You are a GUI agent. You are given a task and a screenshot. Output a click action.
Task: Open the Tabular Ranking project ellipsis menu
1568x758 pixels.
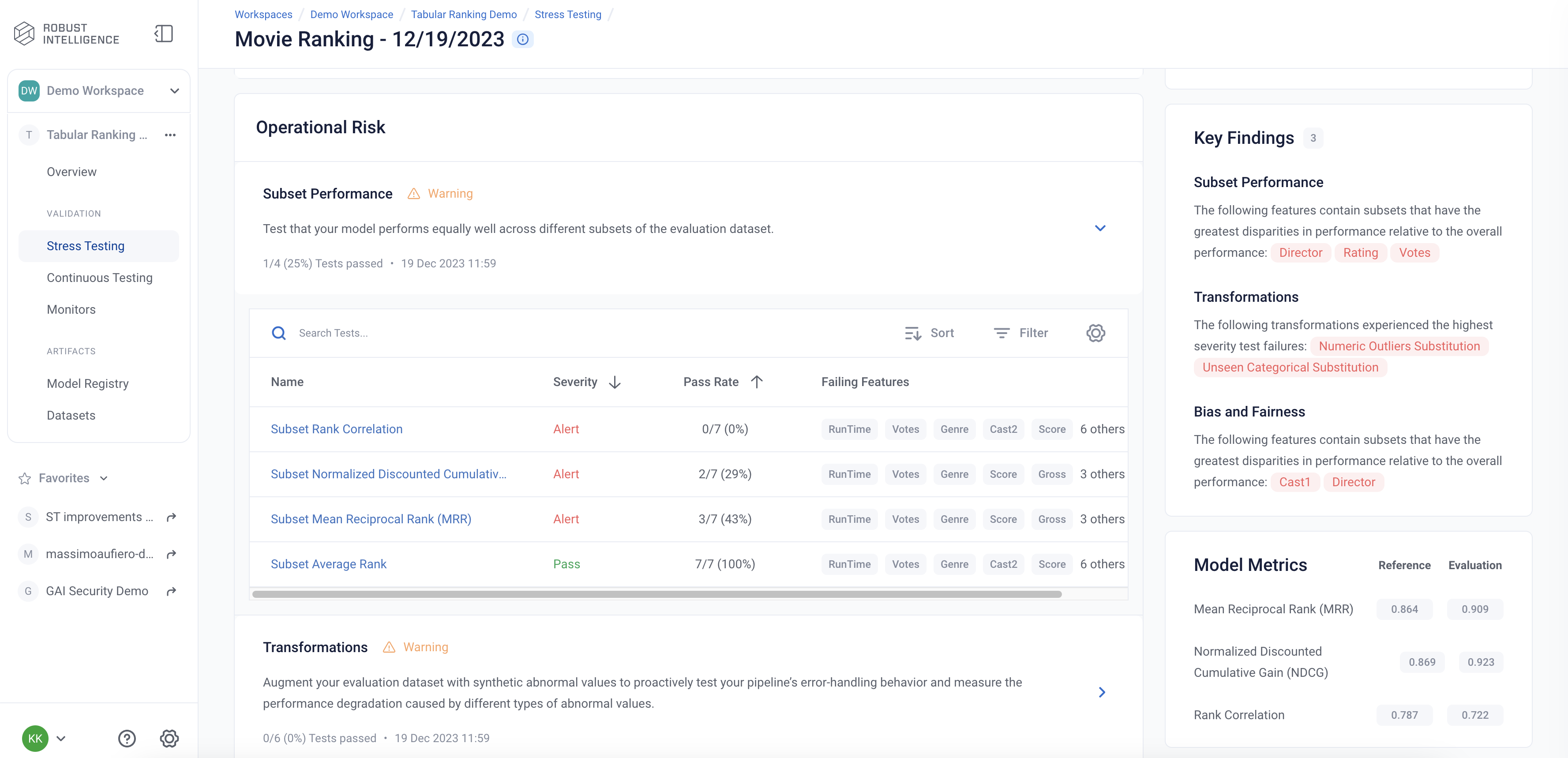point(170,135)
